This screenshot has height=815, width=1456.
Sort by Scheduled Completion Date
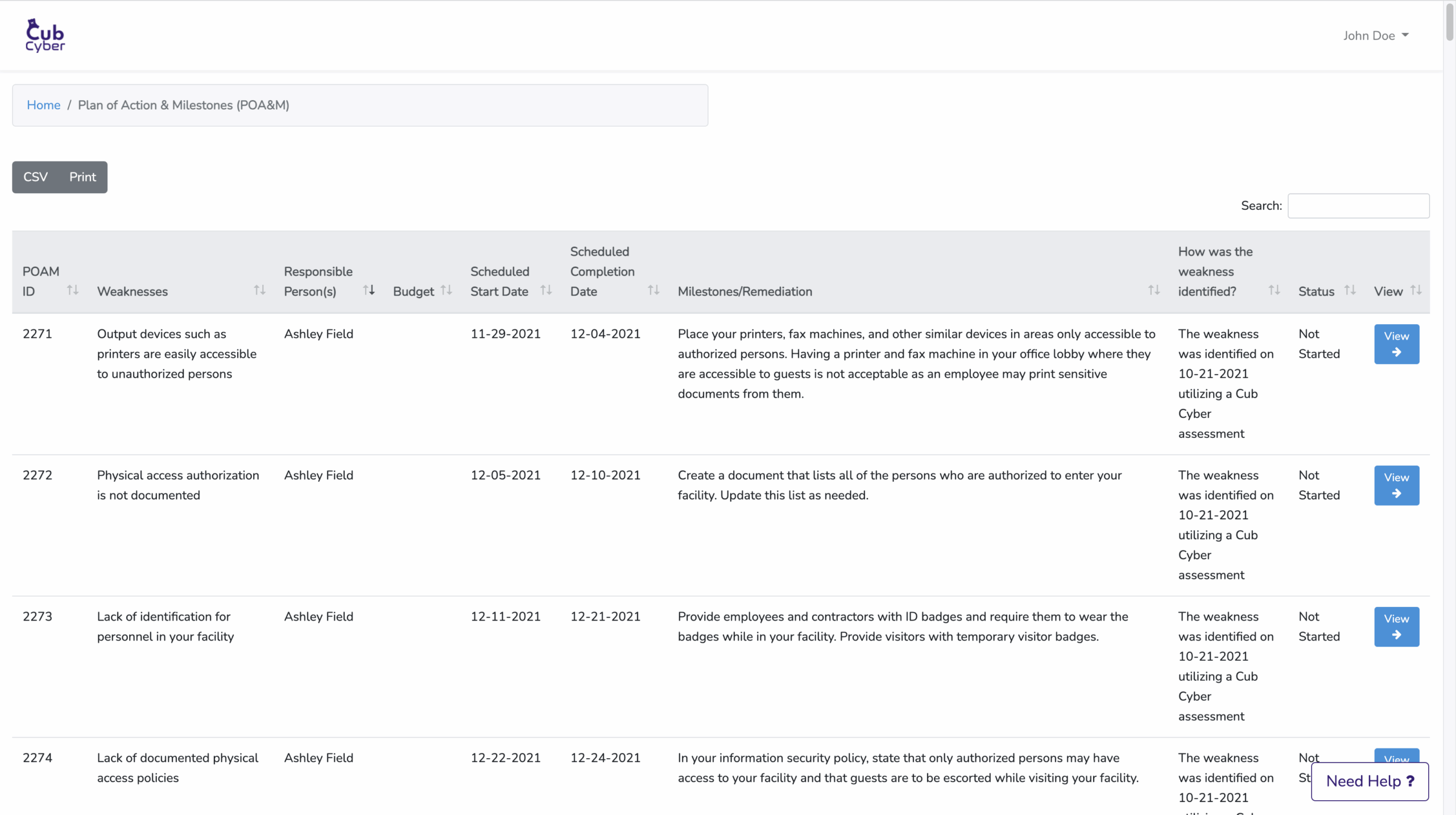(x=653, y=290)
